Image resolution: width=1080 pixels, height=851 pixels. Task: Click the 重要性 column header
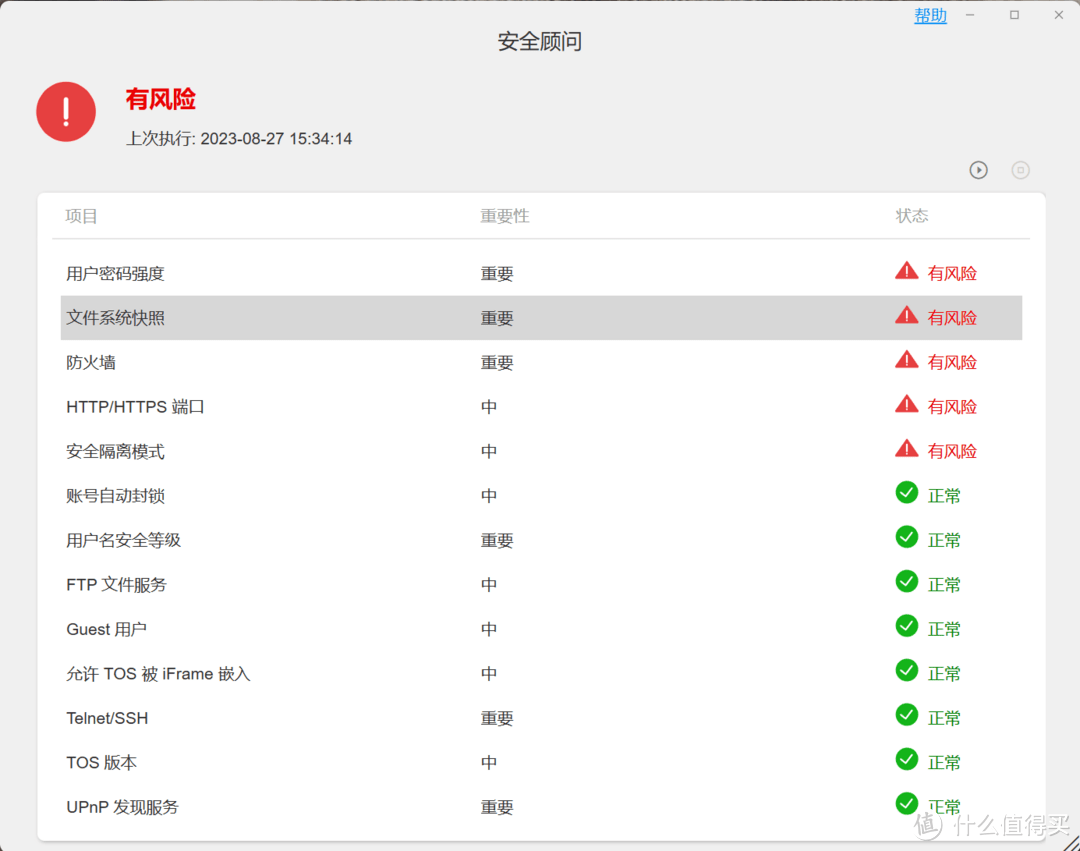click(505, 216)
